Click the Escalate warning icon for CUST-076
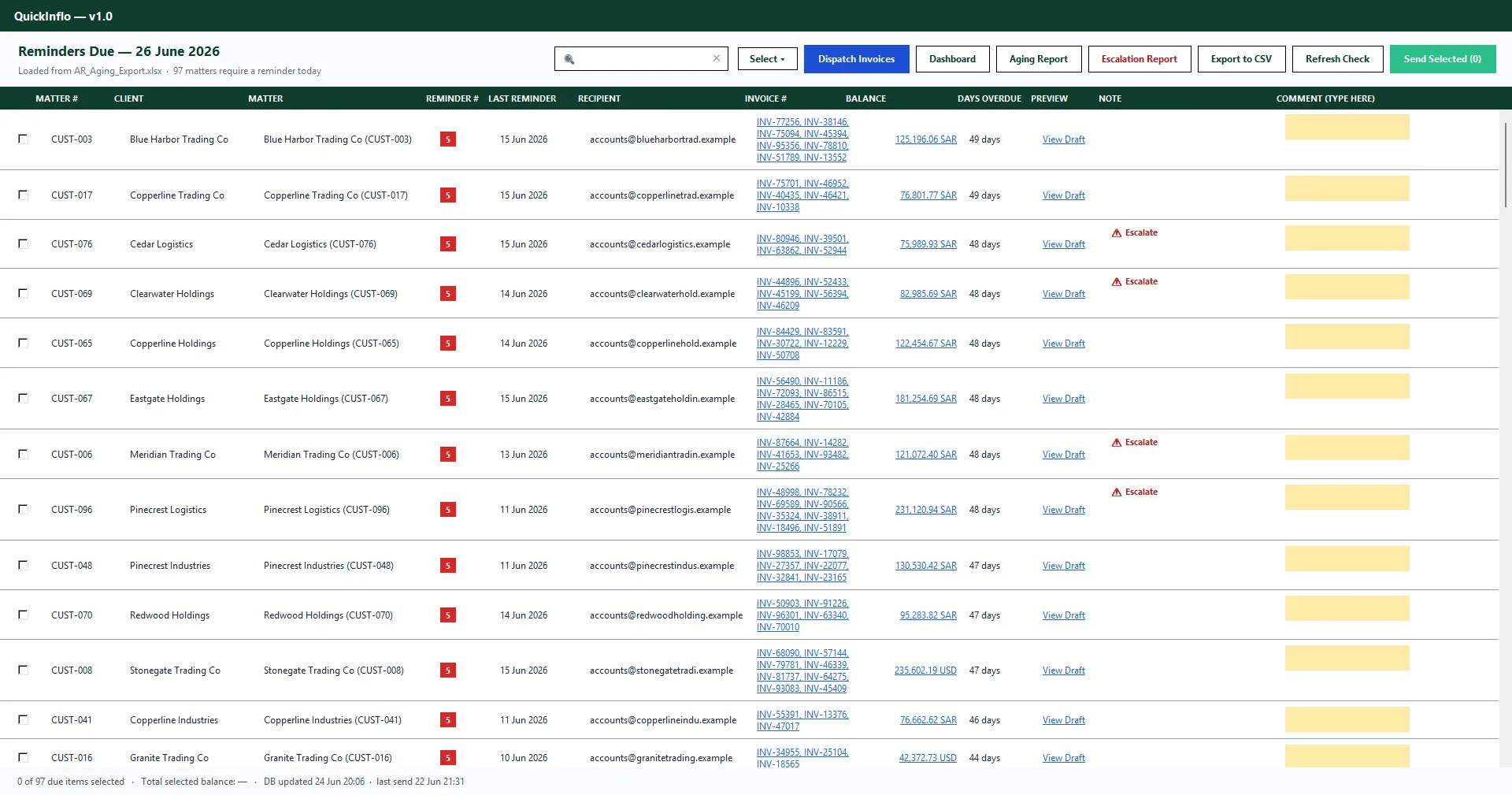The image size is (1512, 795). coord(1117,233)
